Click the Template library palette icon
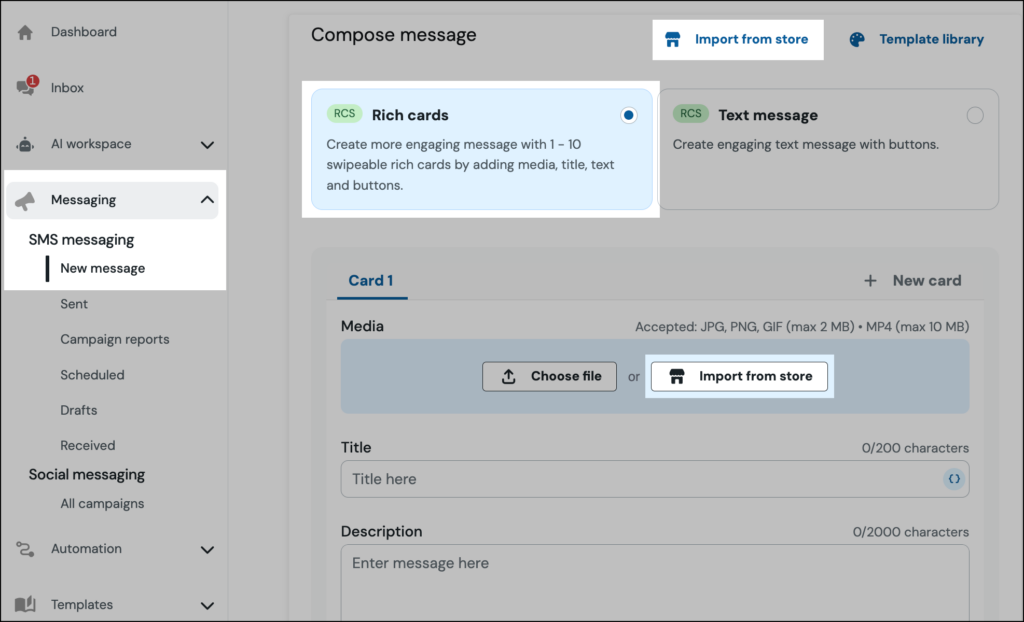1024x622 pixels. (857, 40)
